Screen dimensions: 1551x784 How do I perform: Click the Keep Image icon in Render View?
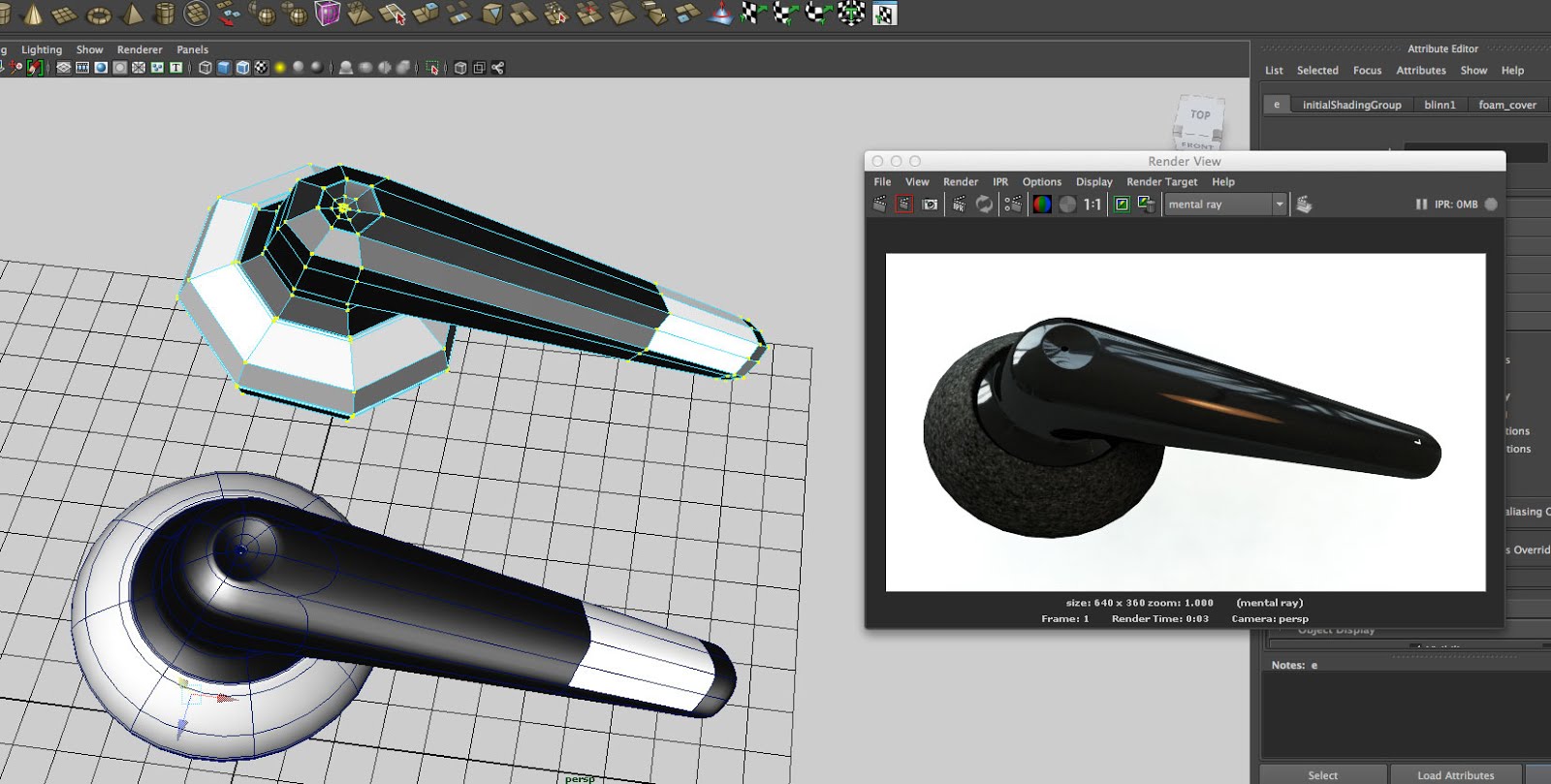point(1122,204)
